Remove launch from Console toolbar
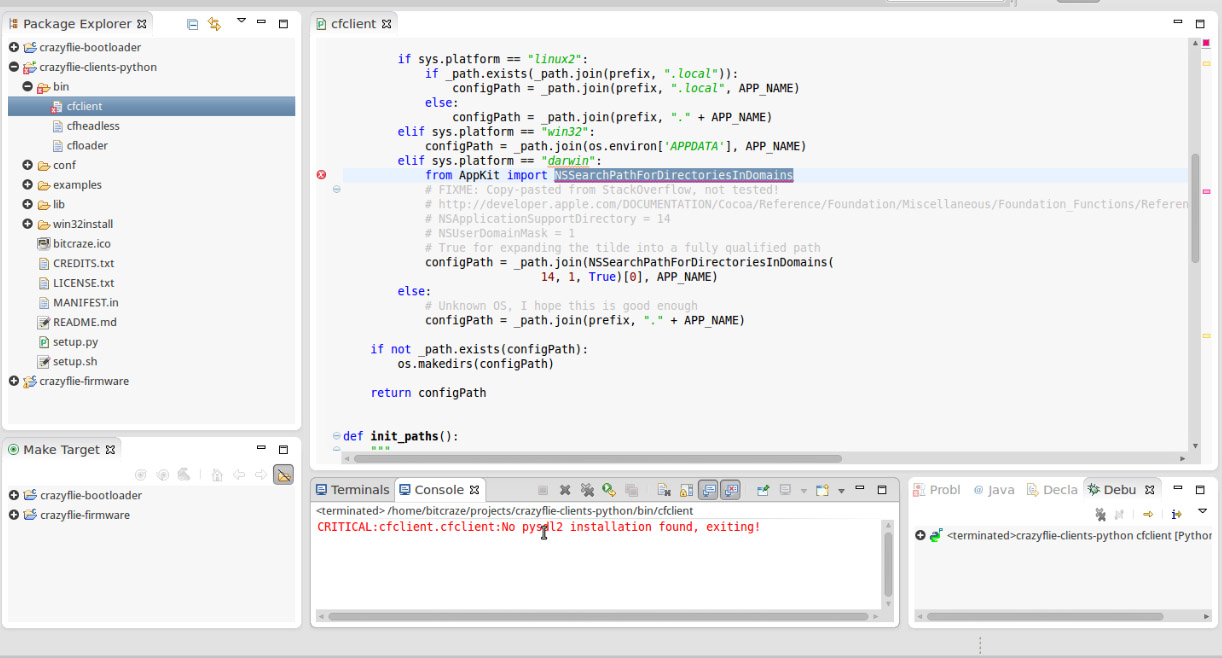1222x658 pixels. (565, 490)
